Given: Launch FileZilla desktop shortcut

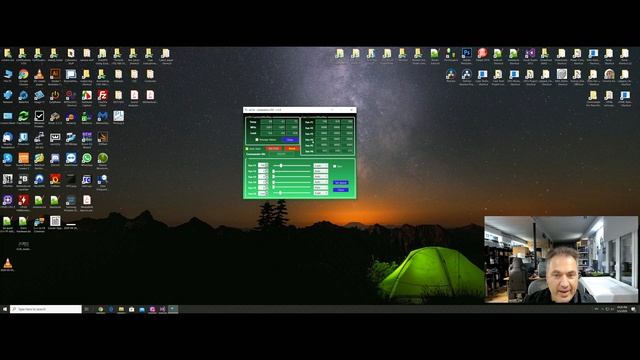Looking at the screenshot, I should click(x=103, y=95).
